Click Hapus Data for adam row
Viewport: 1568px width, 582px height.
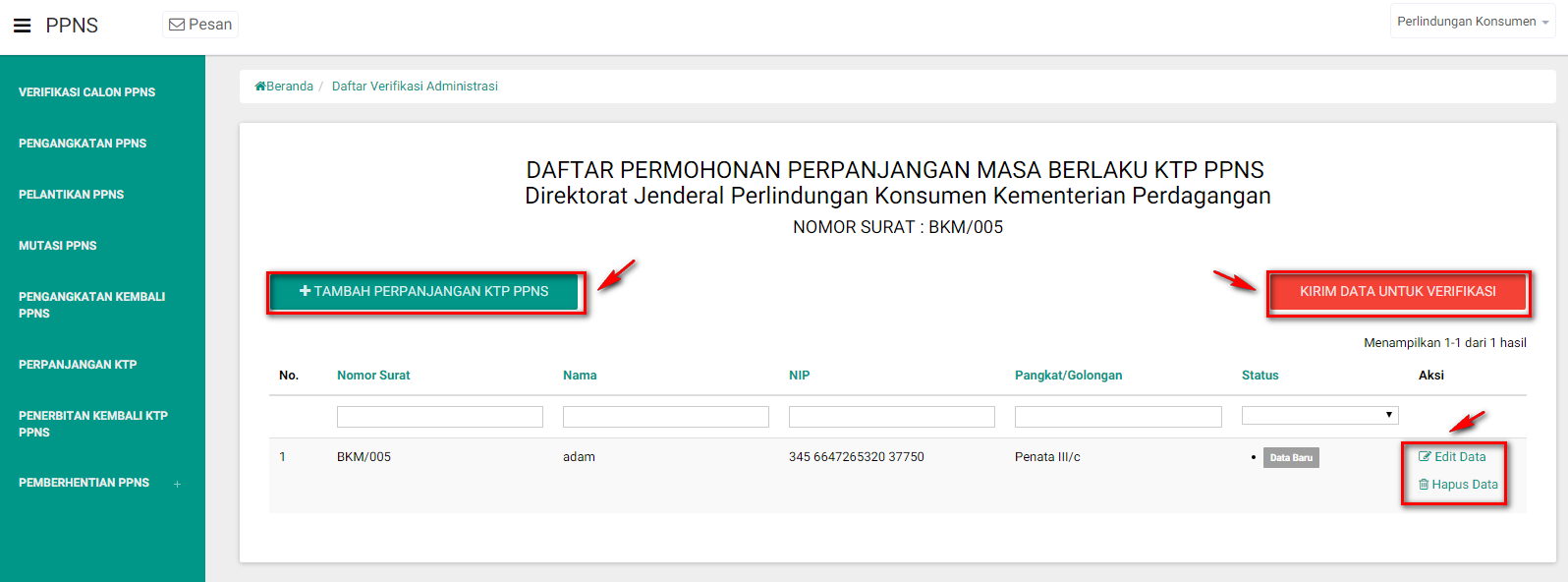(x=1458, y=485)
